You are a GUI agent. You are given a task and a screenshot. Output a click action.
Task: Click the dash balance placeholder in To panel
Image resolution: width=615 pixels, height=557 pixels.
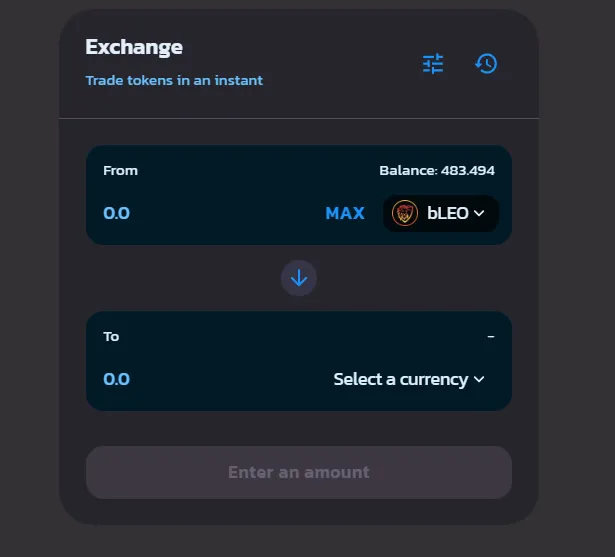click(491, 337)
